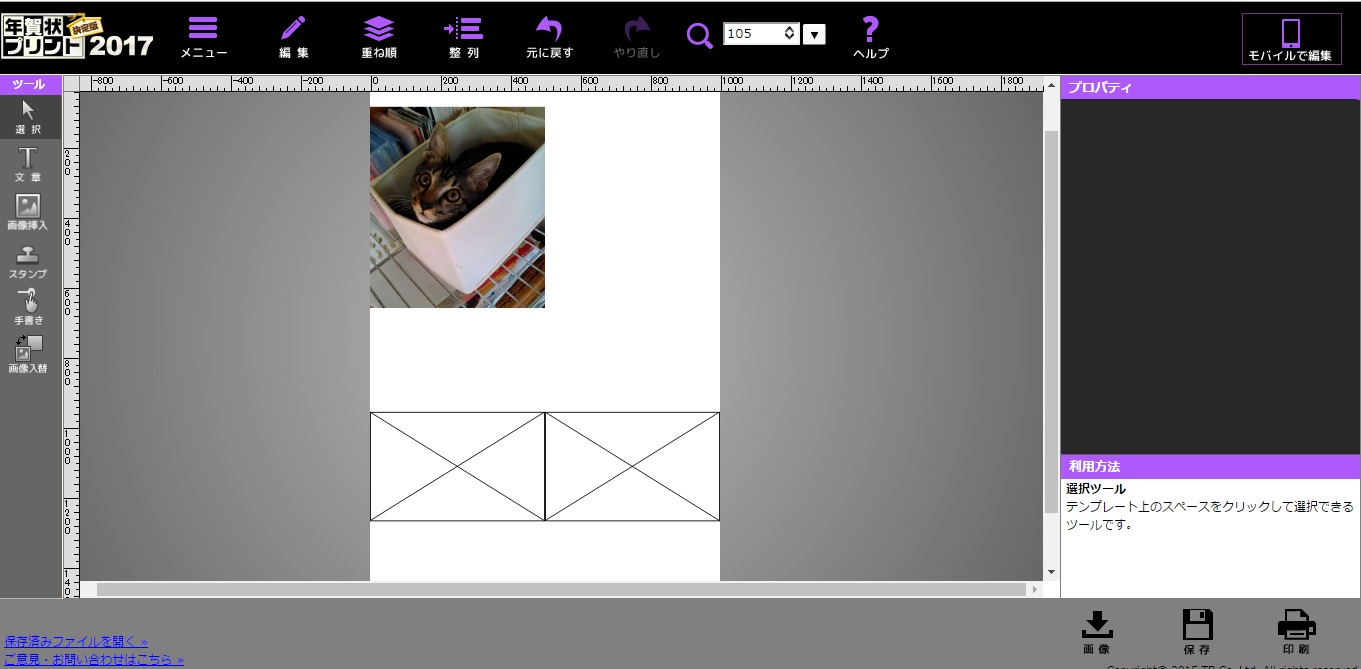Click the scroll down arrow of canvas
1361x669 pixels.
[1051, 572]
